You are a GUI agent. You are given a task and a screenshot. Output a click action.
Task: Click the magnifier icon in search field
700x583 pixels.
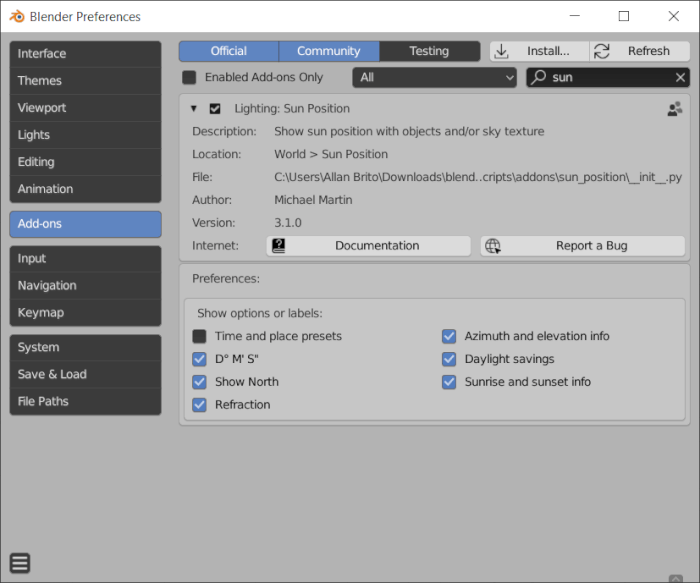[x=539, y=77]
